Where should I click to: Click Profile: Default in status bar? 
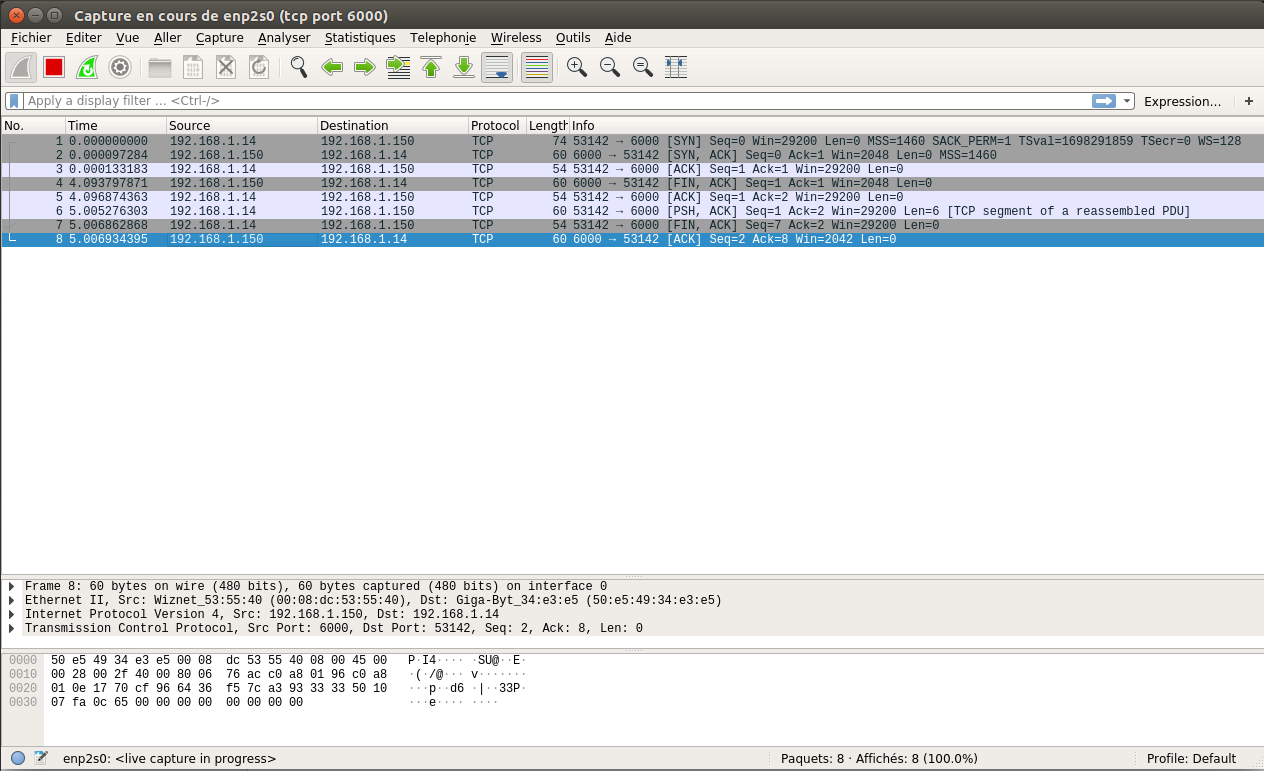tap(1191, 758)
